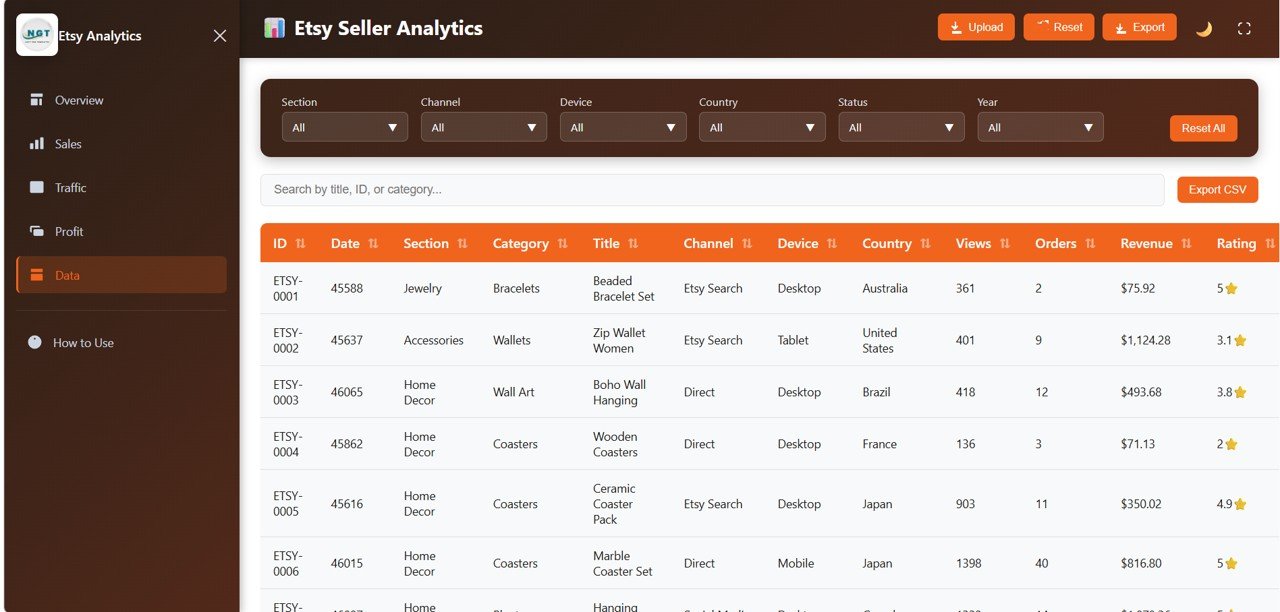Toggle sort order on the Views column
Viewport: 1280px width, 612px height.
click(1005, 243)
